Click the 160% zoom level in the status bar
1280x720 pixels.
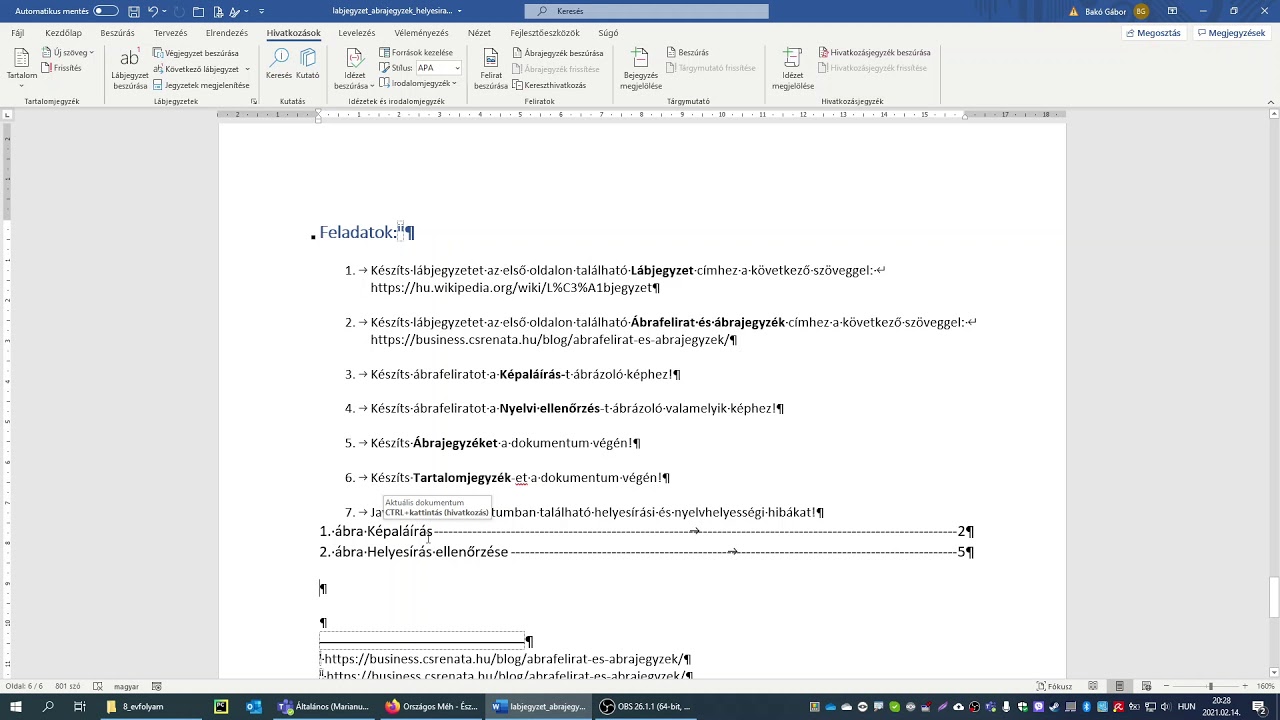(1265, 687)
